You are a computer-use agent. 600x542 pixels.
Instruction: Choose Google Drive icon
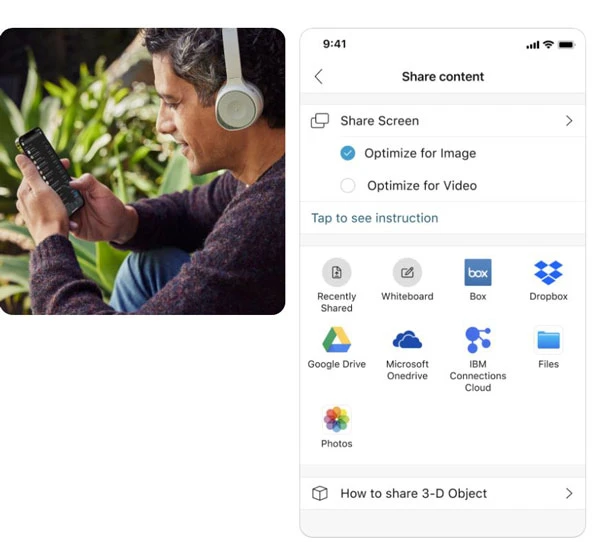coord(336,340)
